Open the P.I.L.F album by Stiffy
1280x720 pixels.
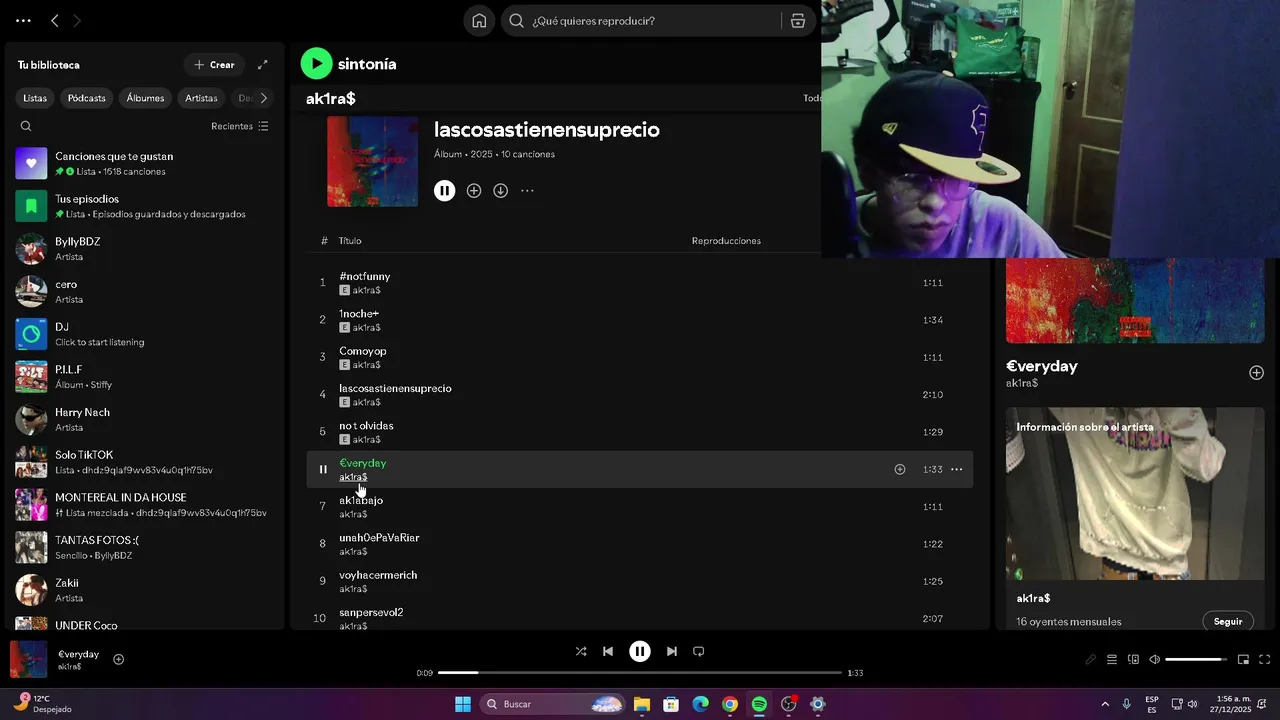click(145, 377)
